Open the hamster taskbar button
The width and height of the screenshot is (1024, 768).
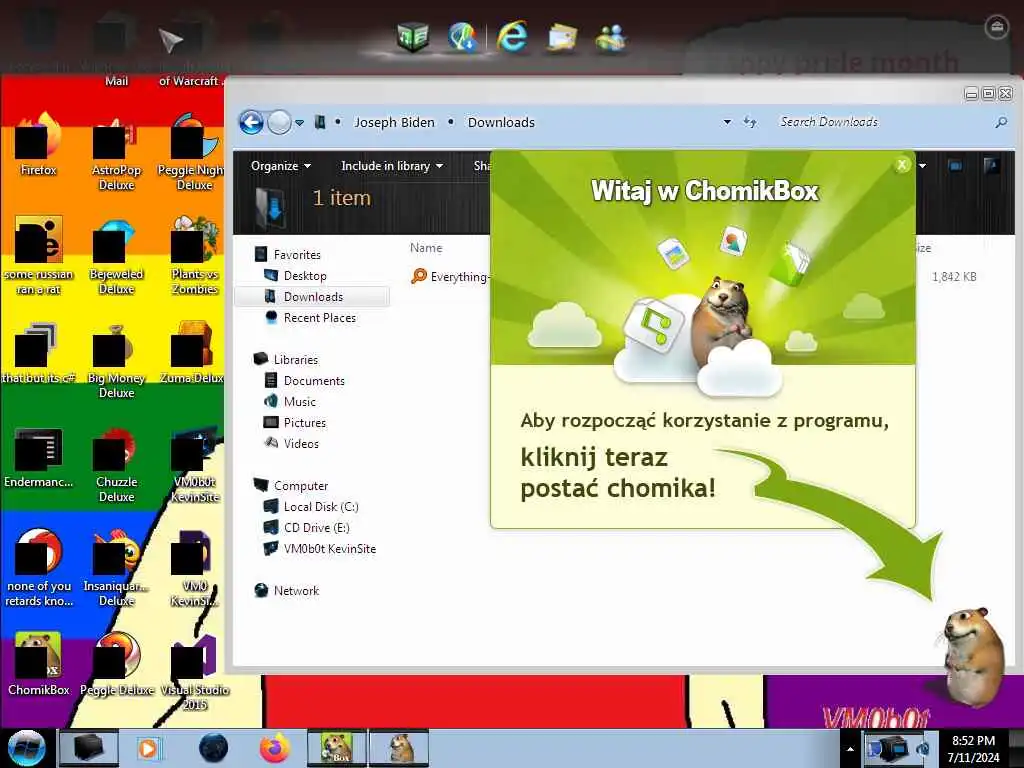pyautogui.click(x=399, y=748)
